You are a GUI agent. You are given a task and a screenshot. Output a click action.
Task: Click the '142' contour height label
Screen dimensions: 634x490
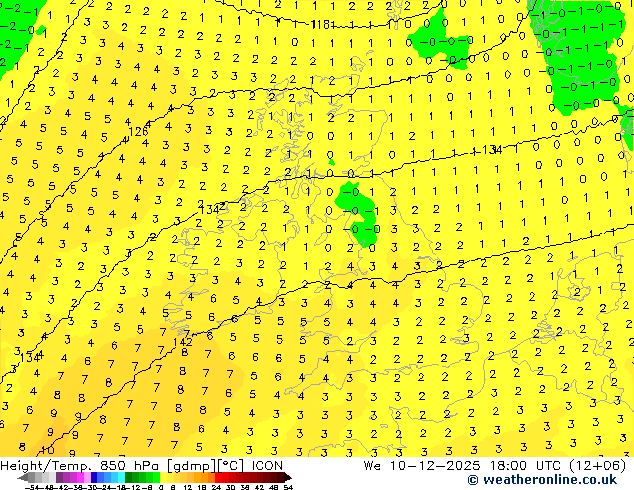point(183,342)
